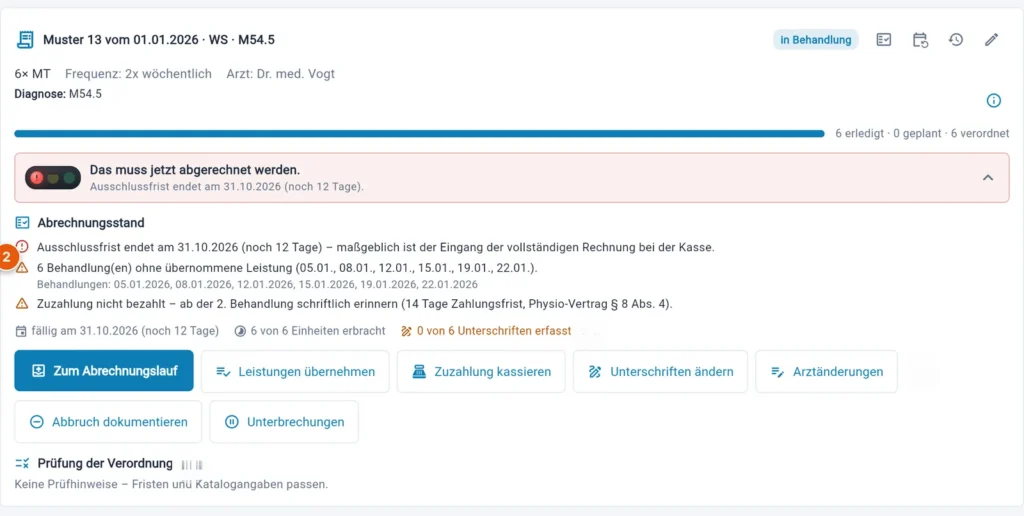Click Leistungen übernehmen button
1024x516 pixels.
click(295, 372)
